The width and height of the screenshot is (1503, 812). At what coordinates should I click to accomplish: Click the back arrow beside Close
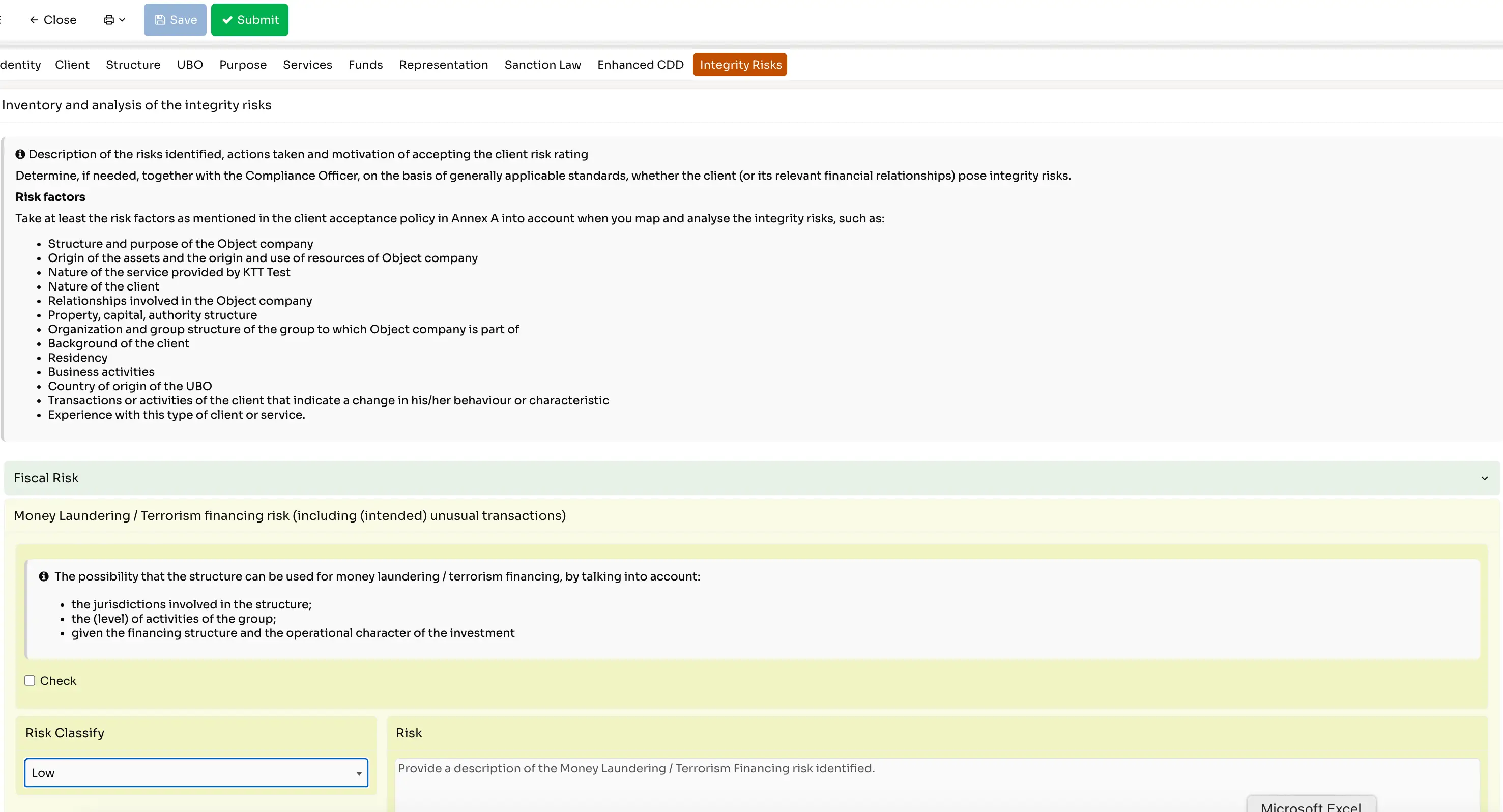tap(34, 19)
